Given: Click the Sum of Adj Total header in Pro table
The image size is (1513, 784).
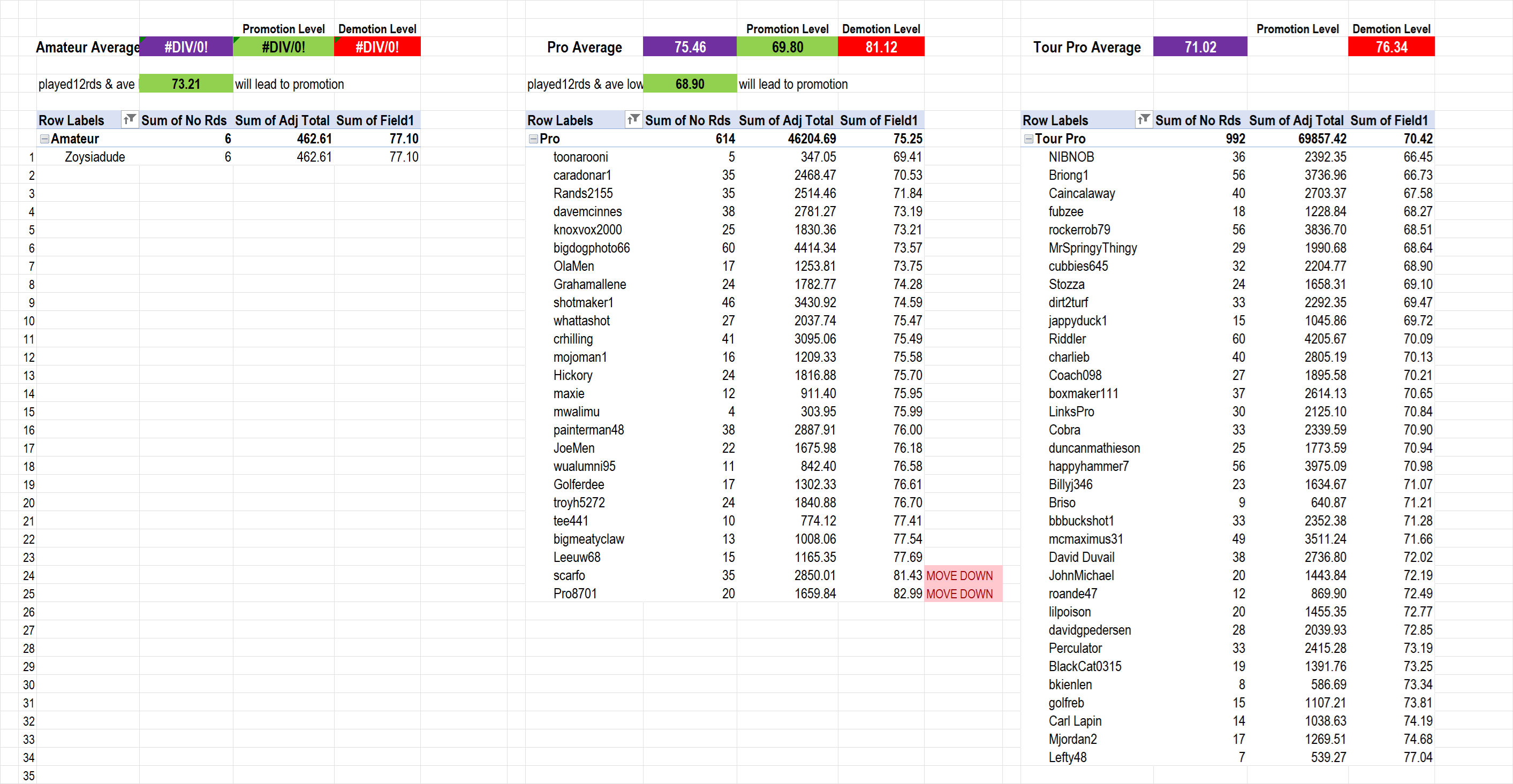Looking at the screenshot, I should coord(785,120).
